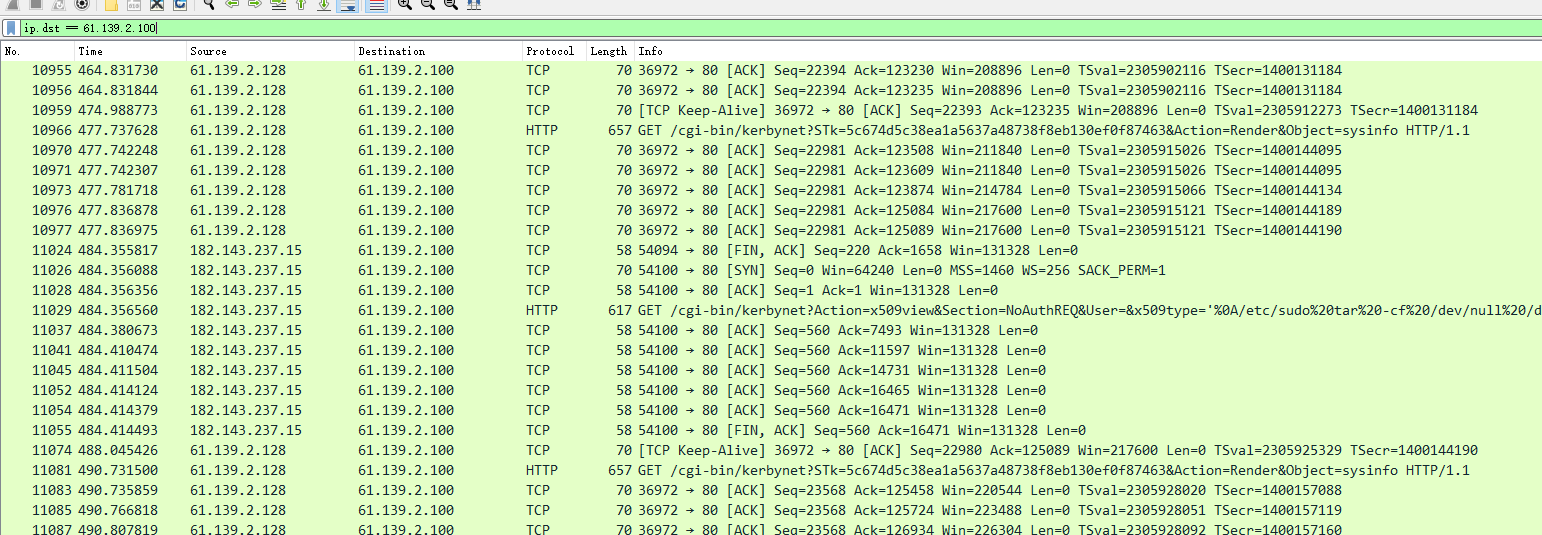
Task: Reload the capture file
Action: tap(179, 4)
